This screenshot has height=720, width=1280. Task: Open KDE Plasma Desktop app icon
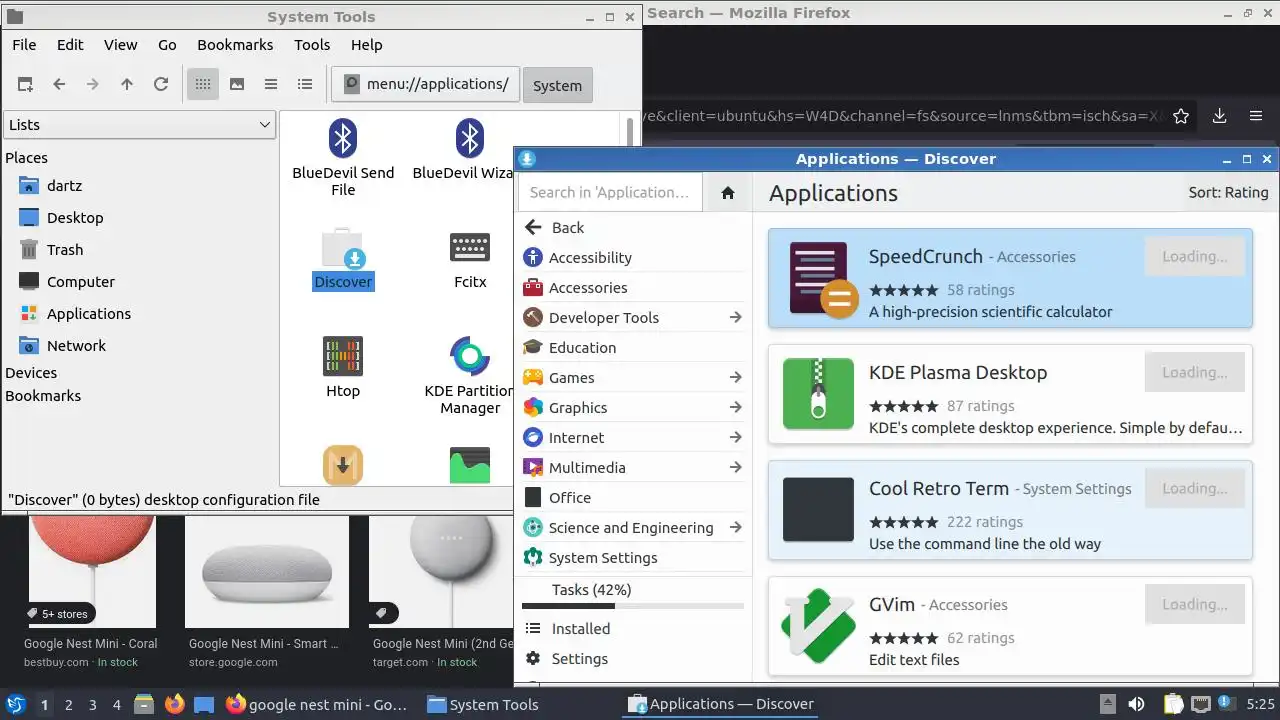click(x=818, y=394)
